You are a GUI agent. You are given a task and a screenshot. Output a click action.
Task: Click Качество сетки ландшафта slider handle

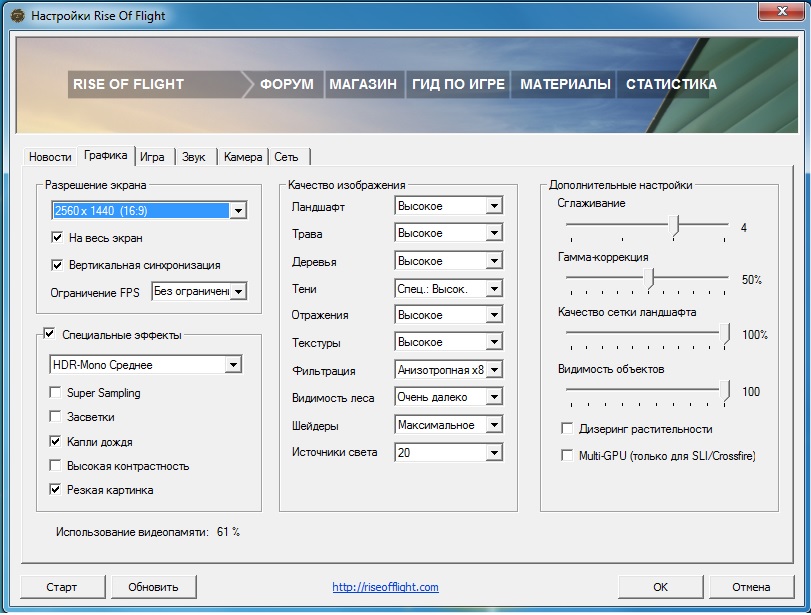tap(726, 334)
